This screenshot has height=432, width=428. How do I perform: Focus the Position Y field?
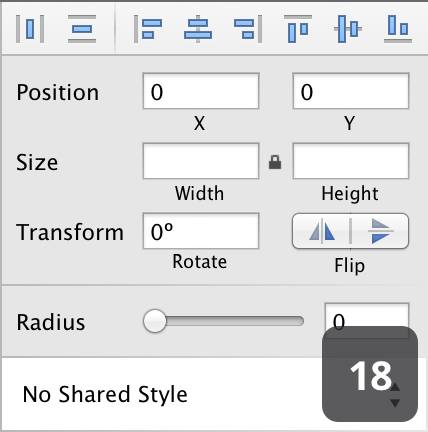coord(351,91)
